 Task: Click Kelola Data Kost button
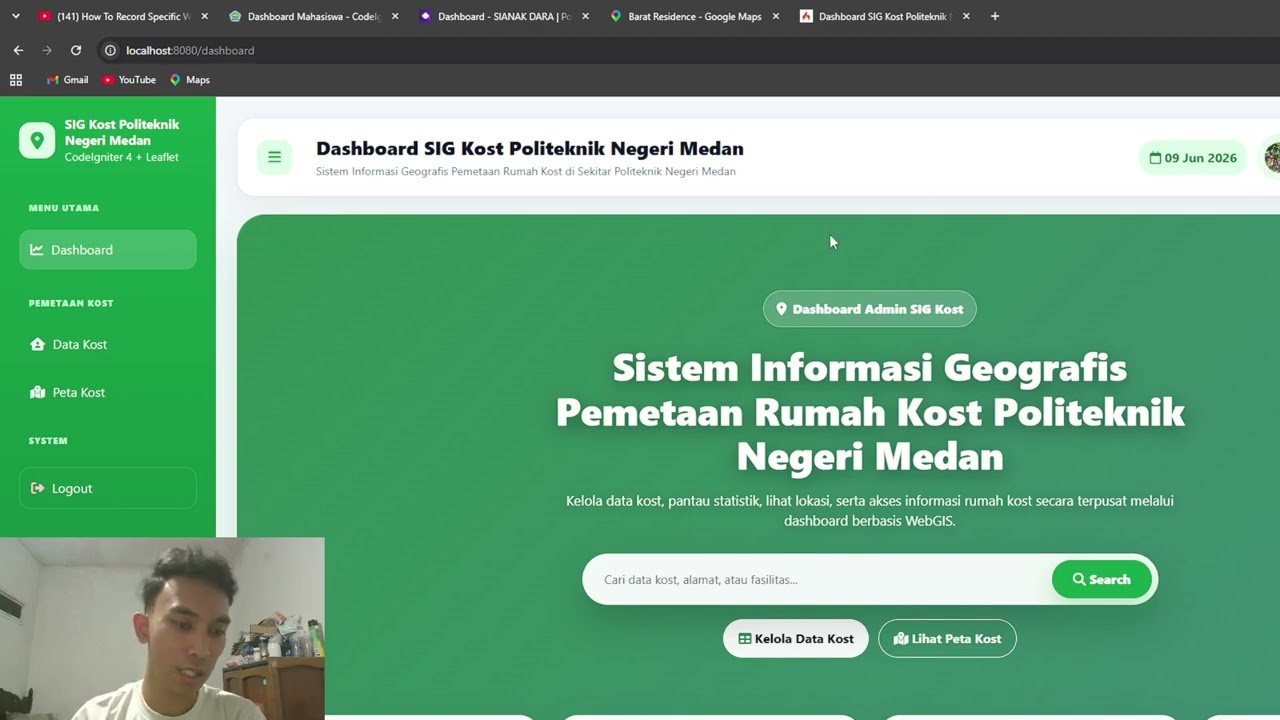(796, 638)
